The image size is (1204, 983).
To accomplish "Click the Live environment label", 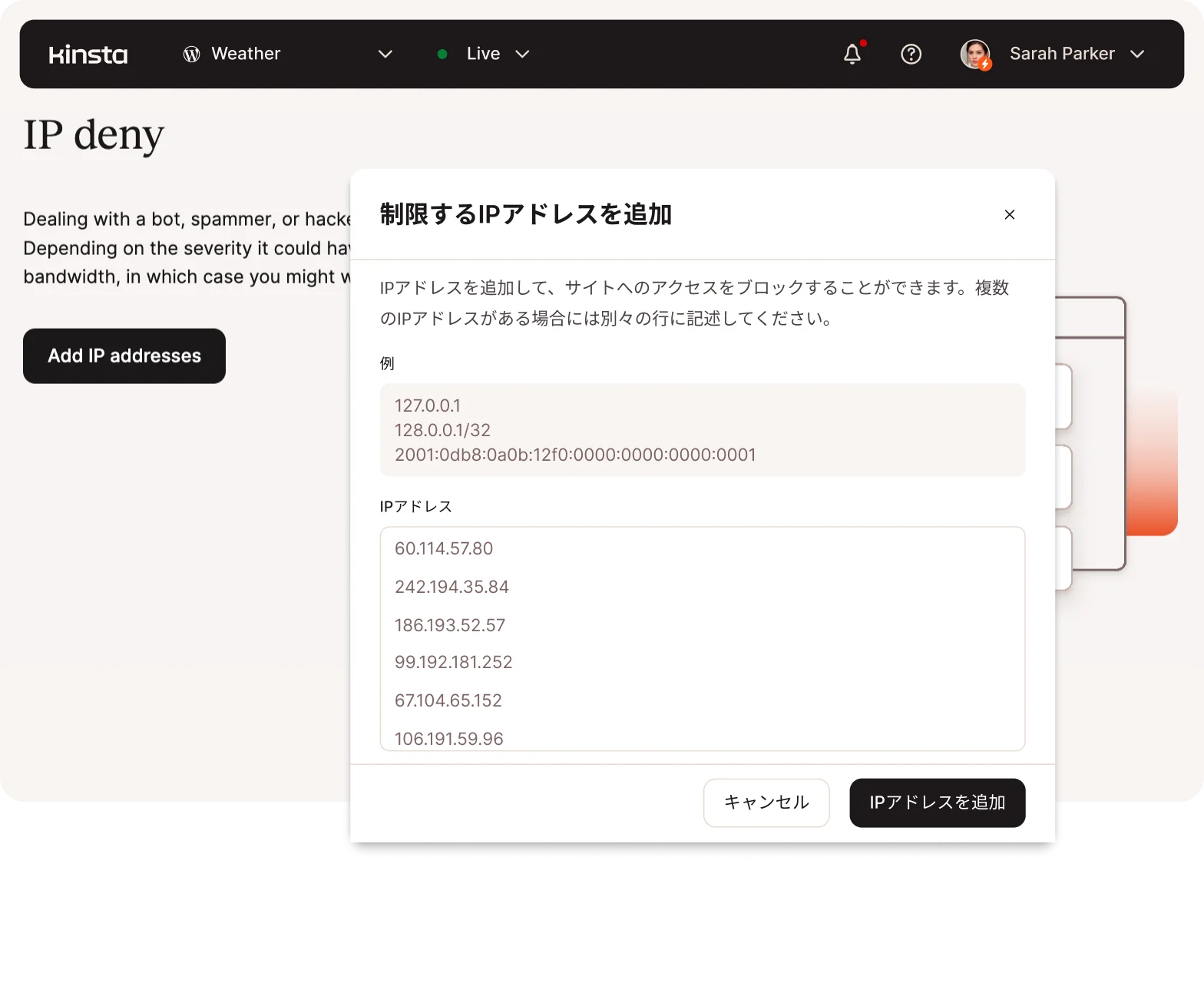I will (x=483, y=55).
